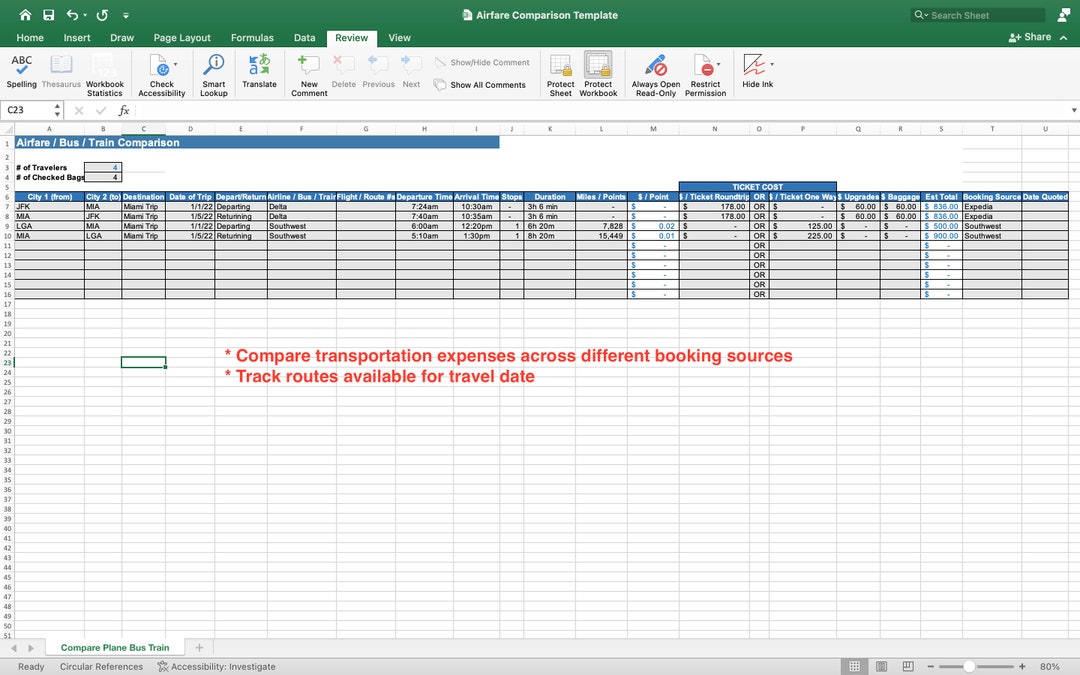
Task: Open Workbook Statistics
Action: point(104,70)
